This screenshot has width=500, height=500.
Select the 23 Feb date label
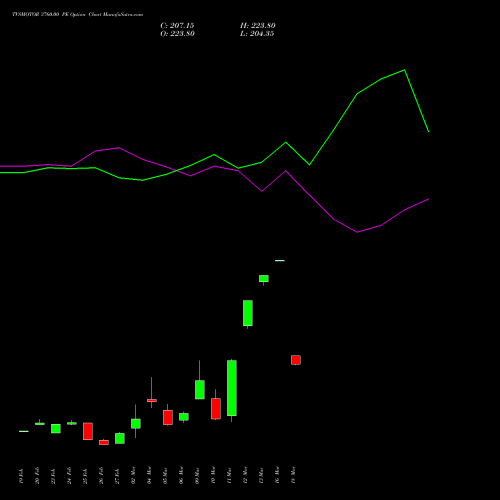coord(53,476)
